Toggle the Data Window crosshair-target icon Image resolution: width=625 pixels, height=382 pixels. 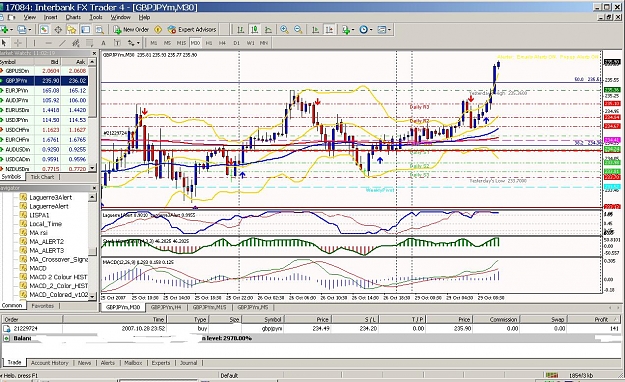click(58, 30)
